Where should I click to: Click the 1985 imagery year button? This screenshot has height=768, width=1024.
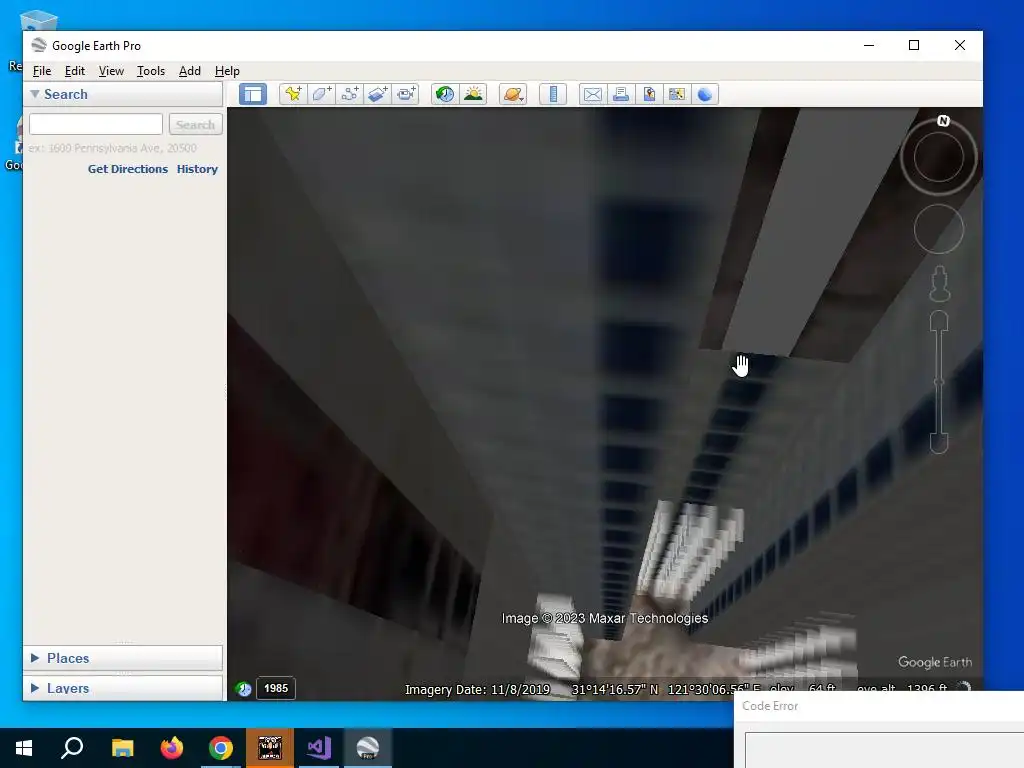[x=276, y=688]
